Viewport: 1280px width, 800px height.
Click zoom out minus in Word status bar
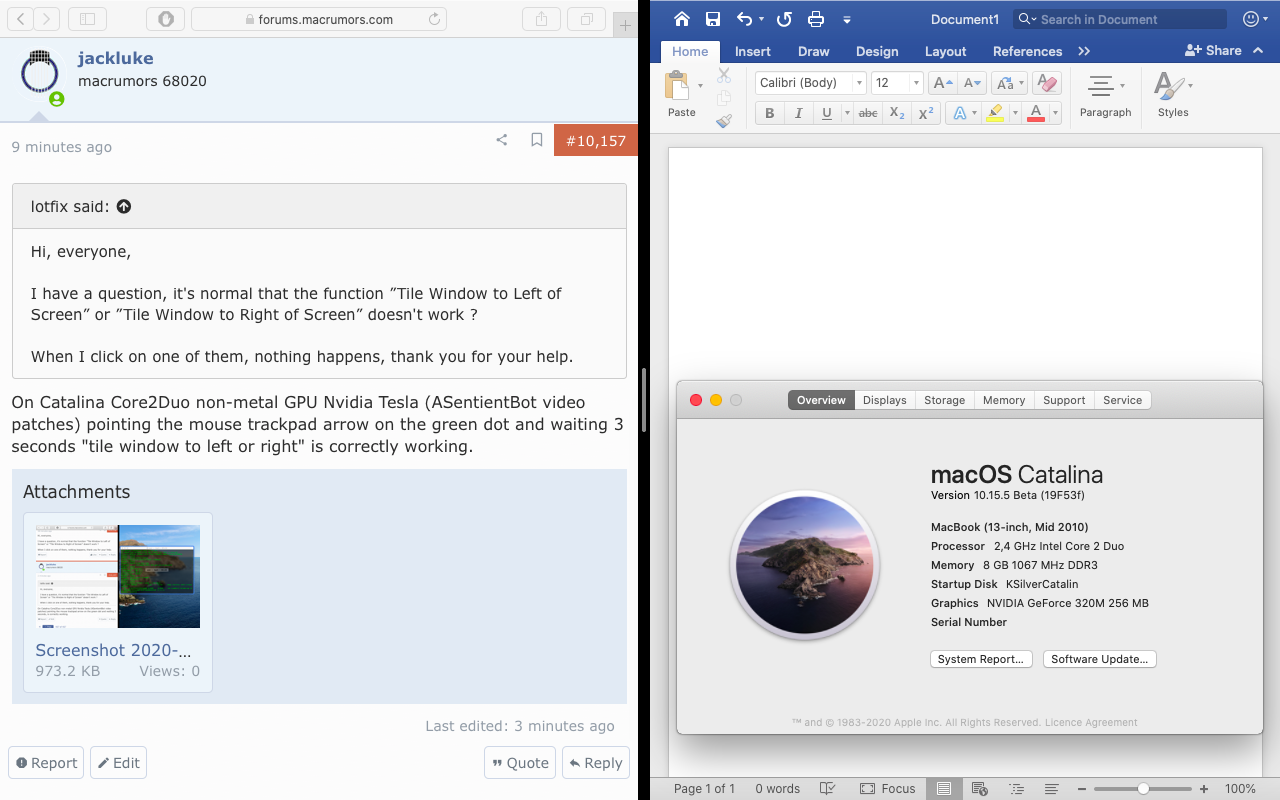coord(1083,788)
